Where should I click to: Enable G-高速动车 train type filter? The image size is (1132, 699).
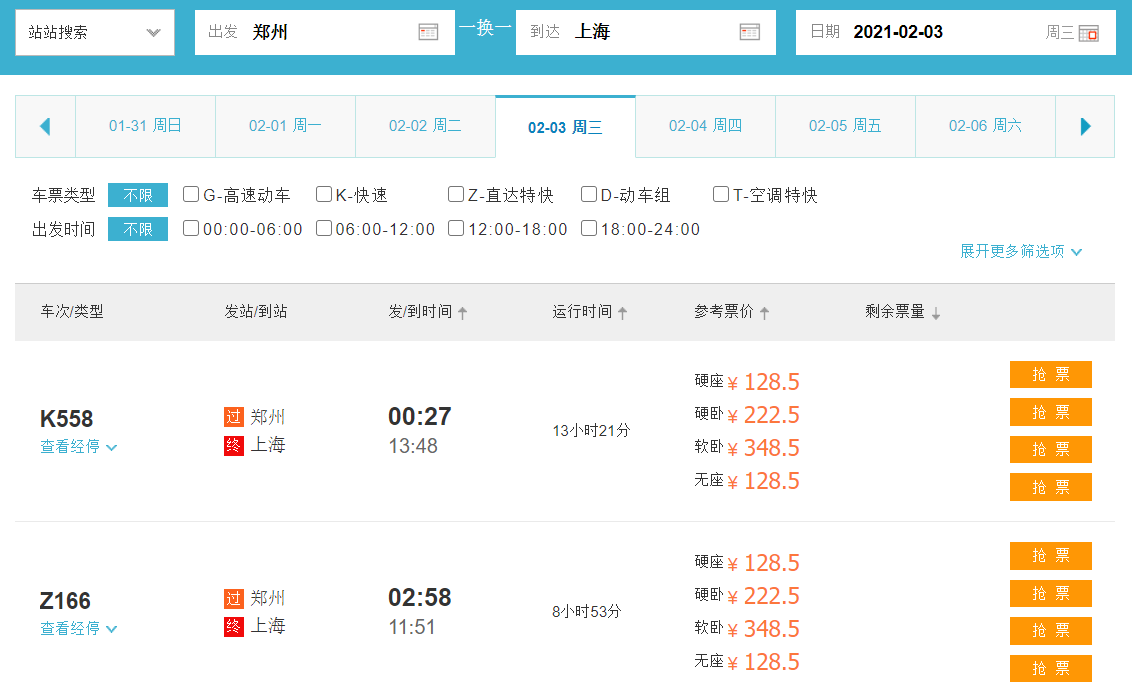pos(191,194)
